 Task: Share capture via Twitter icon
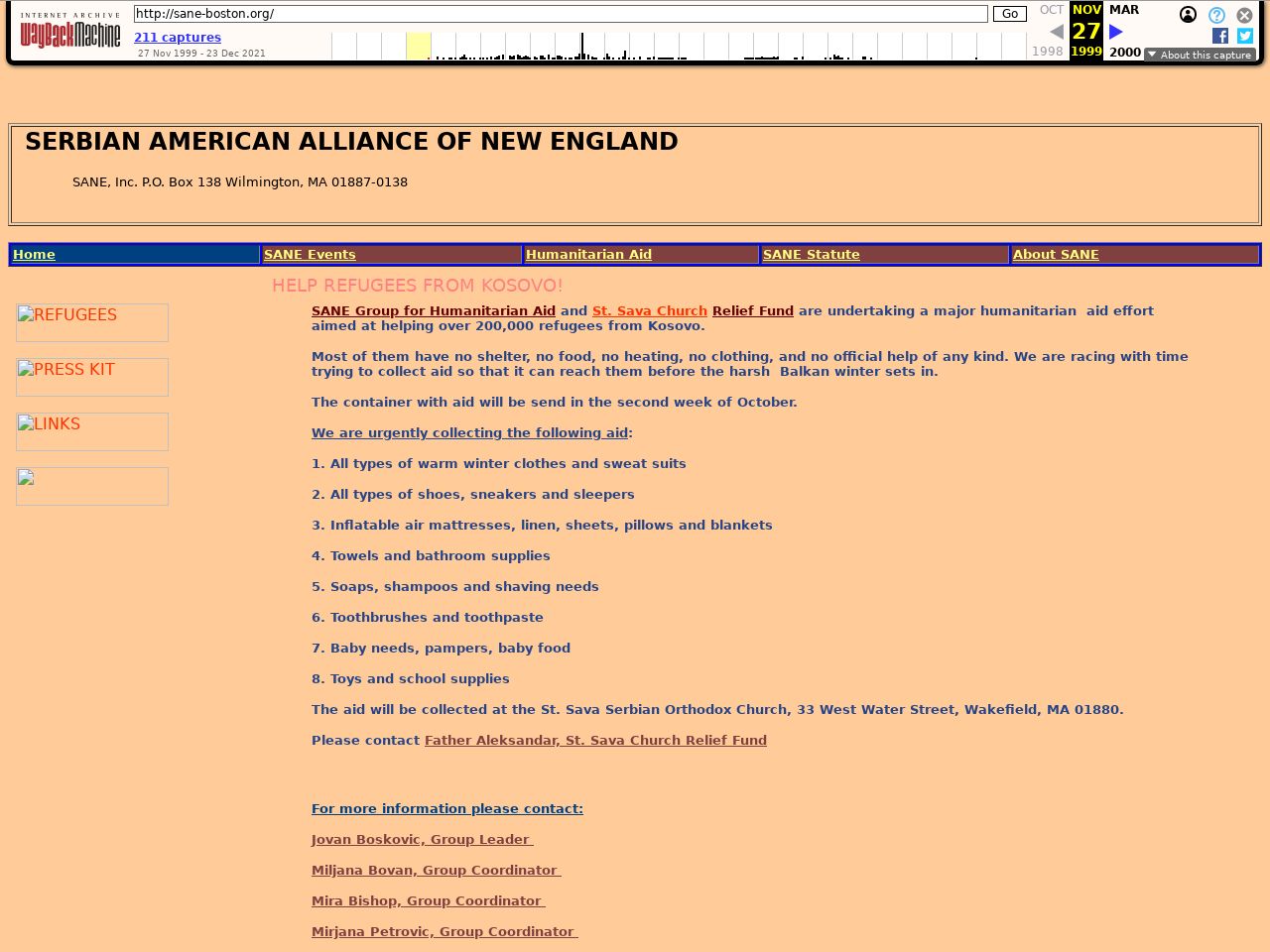[x=1245, y=36]
